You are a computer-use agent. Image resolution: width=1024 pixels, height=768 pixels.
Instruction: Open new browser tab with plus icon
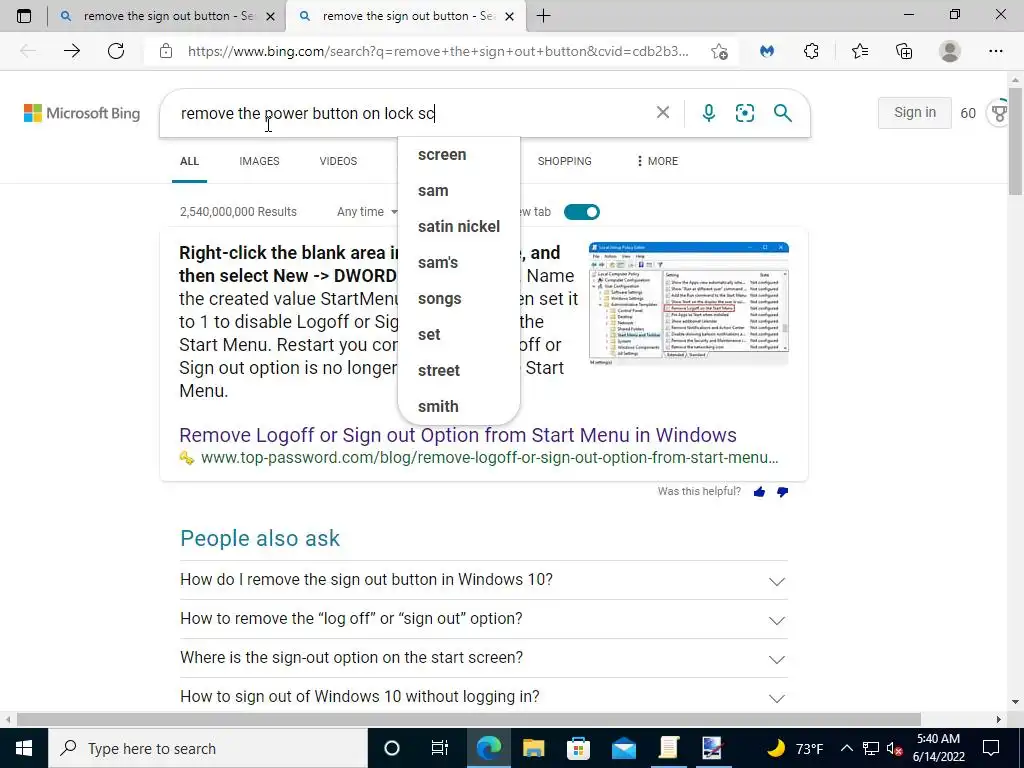point(543,16)
